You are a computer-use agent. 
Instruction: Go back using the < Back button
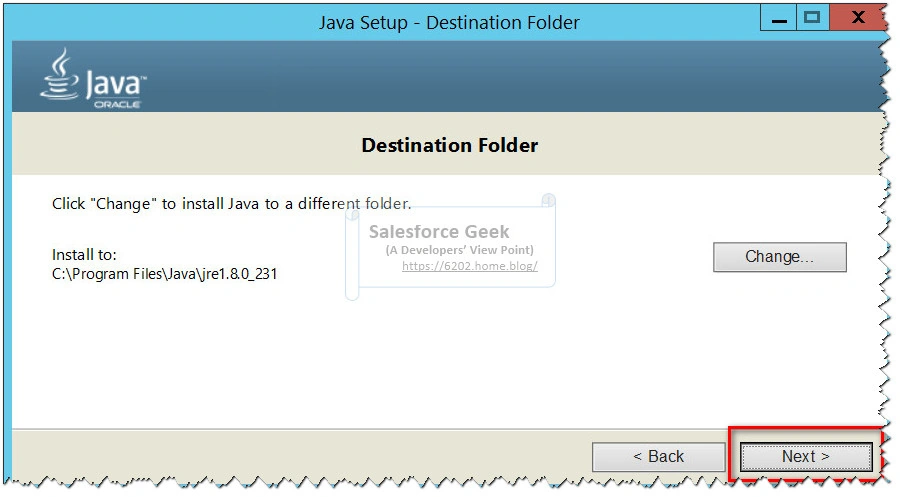tap(658, 457)
